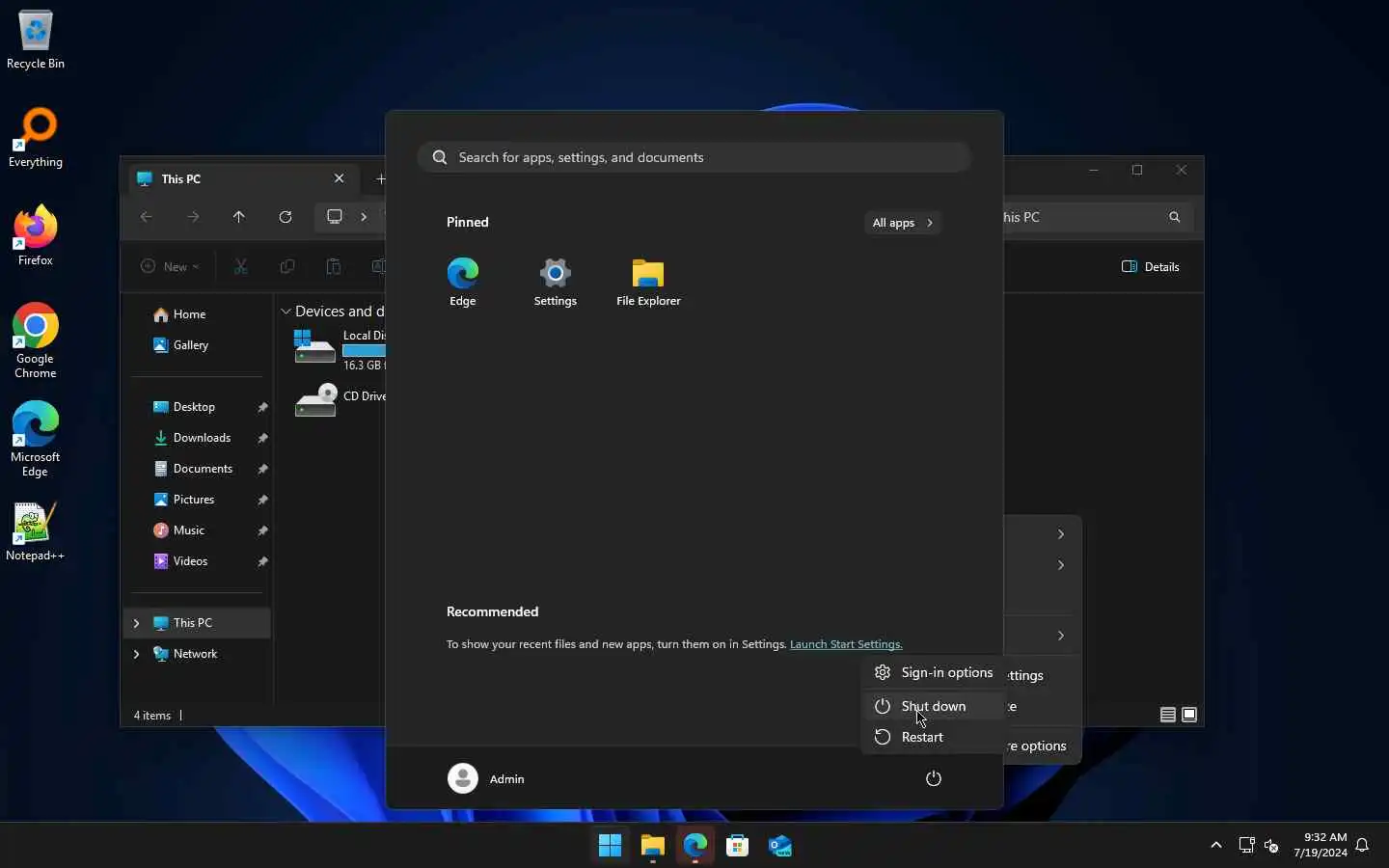
Task: Open the Admin user account menu
Action: pyautogui.click(x=486, y=778)
